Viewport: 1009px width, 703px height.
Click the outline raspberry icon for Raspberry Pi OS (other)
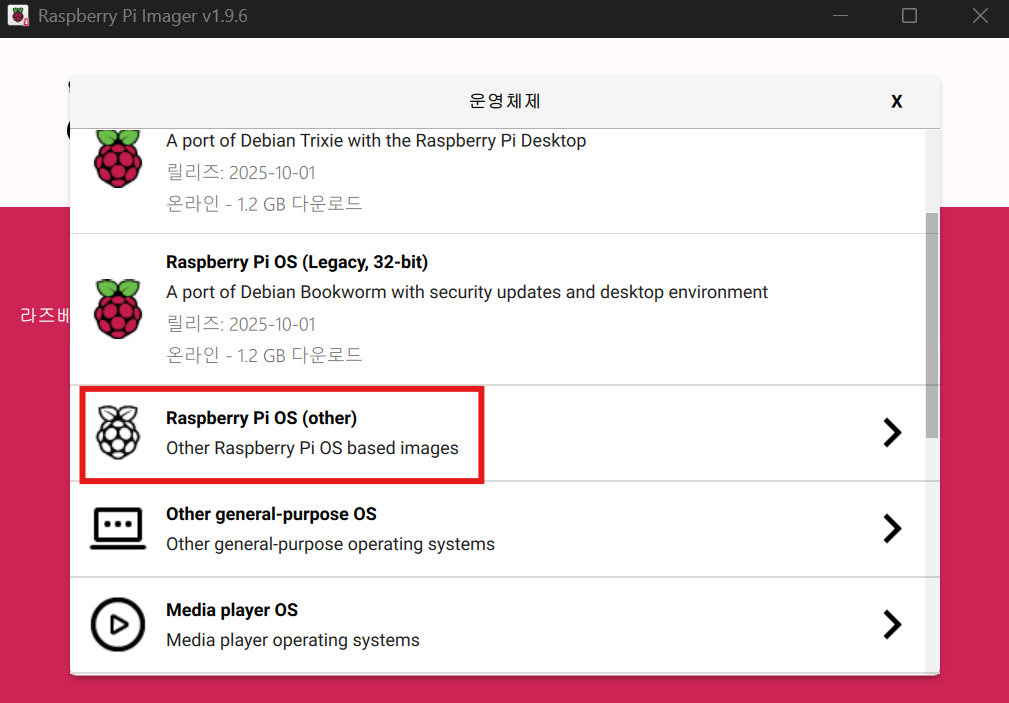click(x=118, y=433)
